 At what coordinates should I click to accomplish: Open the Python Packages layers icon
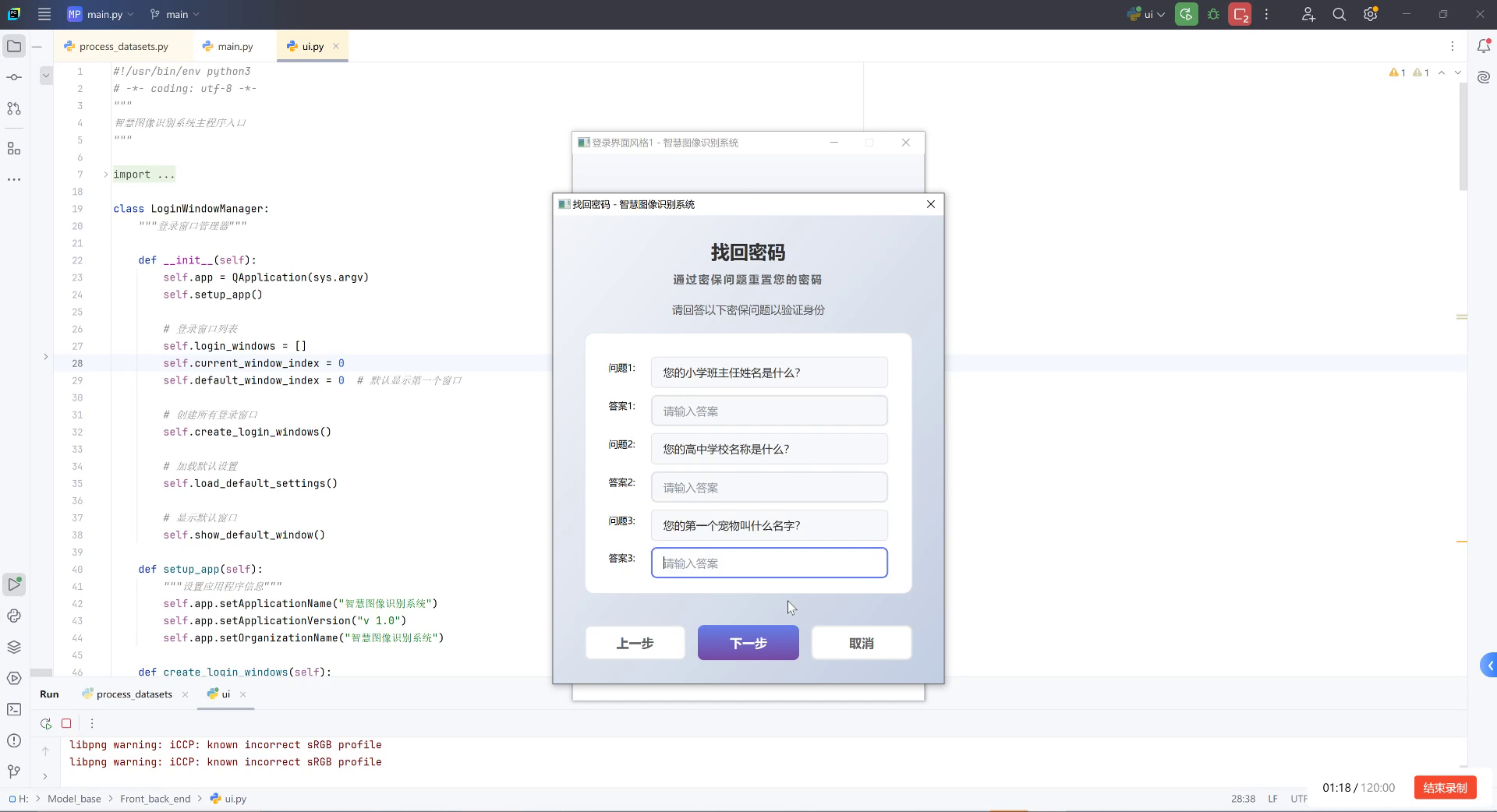click(x=14, y=647)
